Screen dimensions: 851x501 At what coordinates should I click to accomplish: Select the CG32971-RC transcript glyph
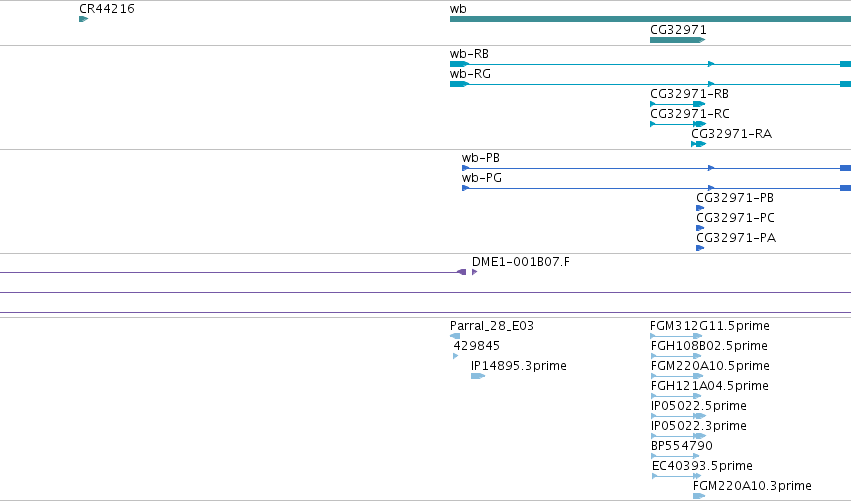[678, 124]
